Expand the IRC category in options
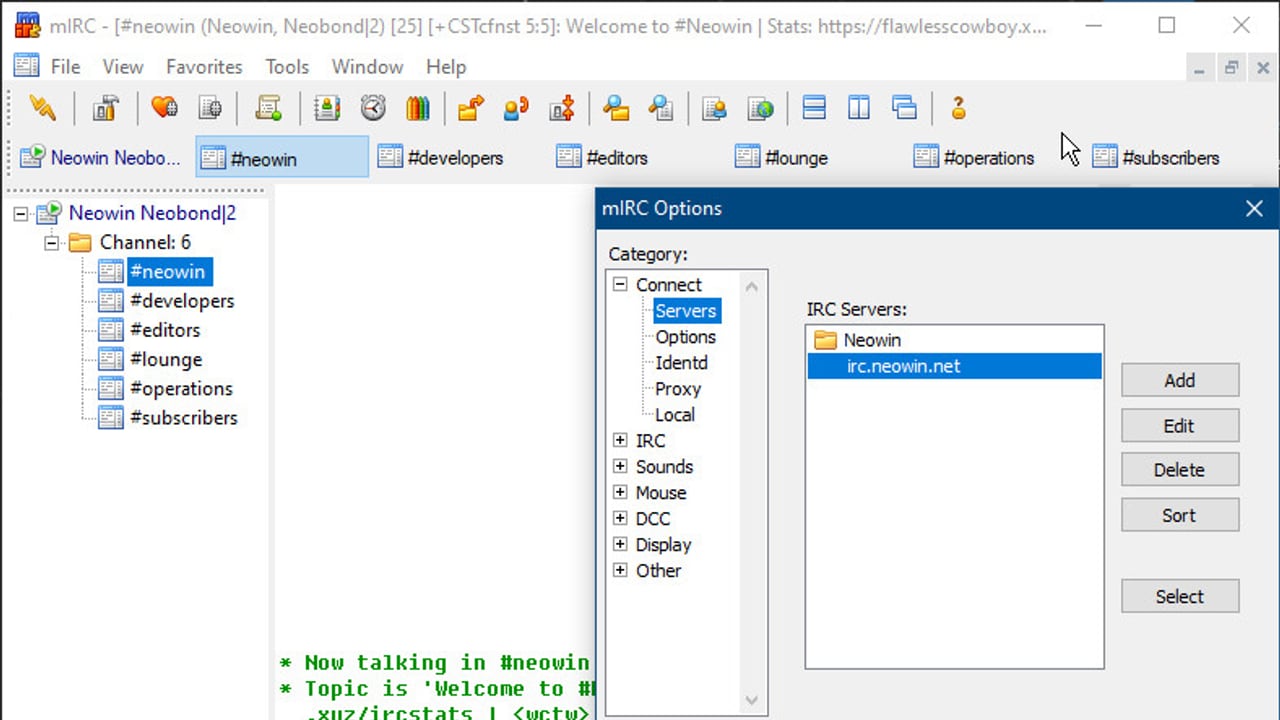 [620, 440]
